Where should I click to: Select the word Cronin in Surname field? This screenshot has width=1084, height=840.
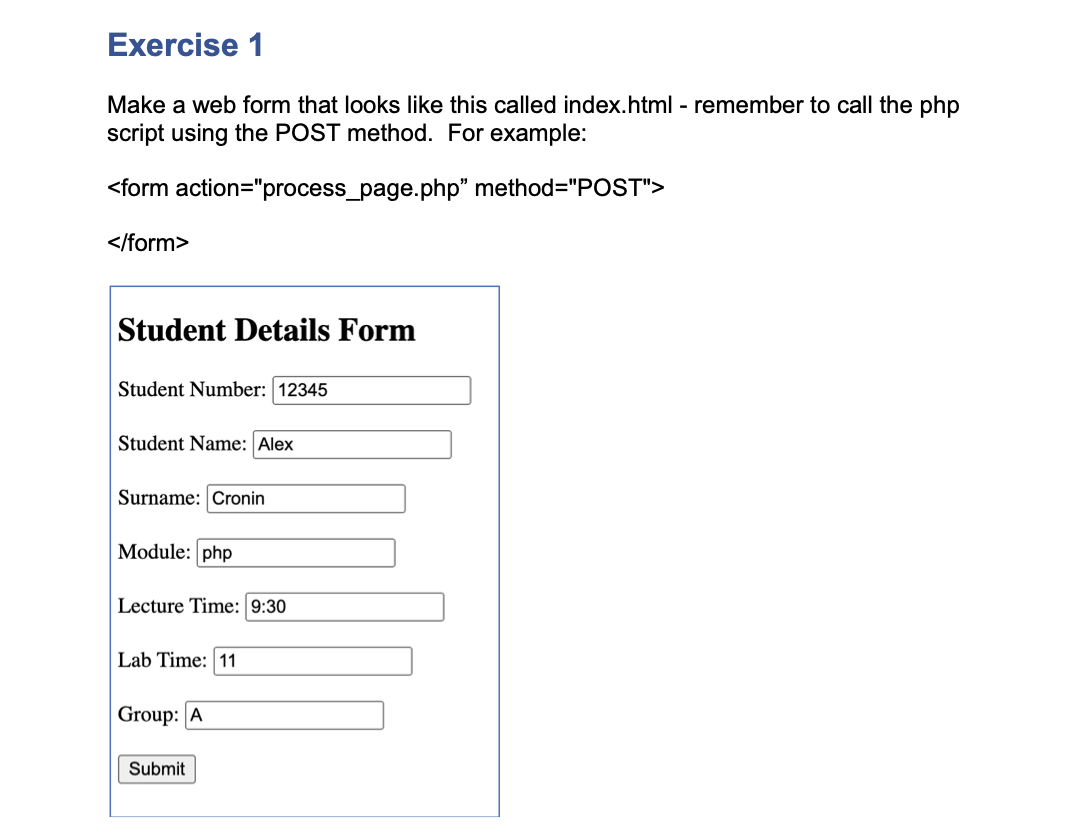[x=240, y=498]
